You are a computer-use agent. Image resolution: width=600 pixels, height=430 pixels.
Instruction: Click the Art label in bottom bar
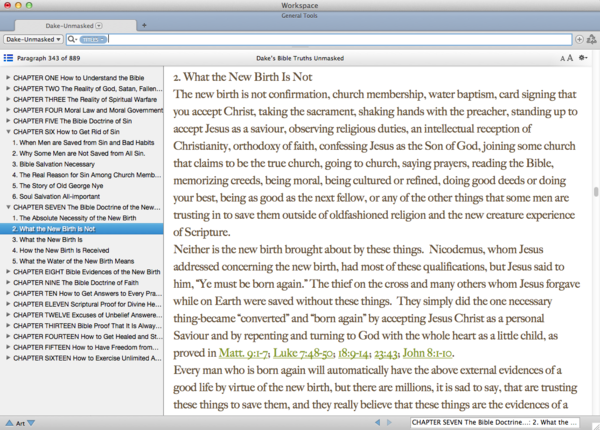click(x=20, y=423)
